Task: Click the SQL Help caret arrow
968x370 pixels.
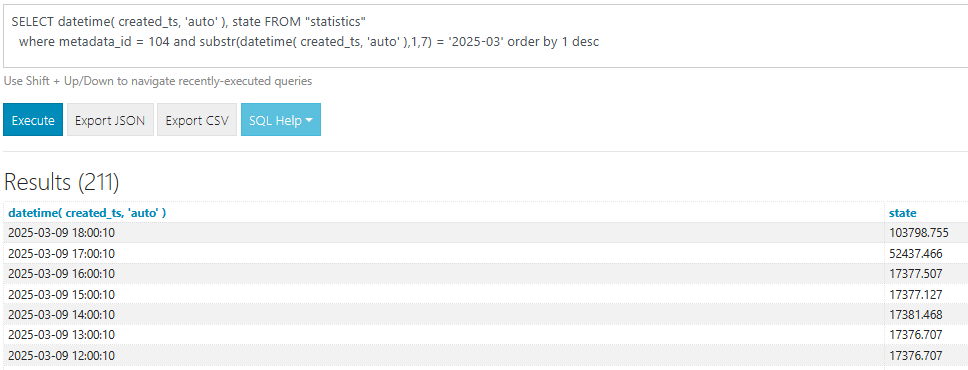Action: 308,120
